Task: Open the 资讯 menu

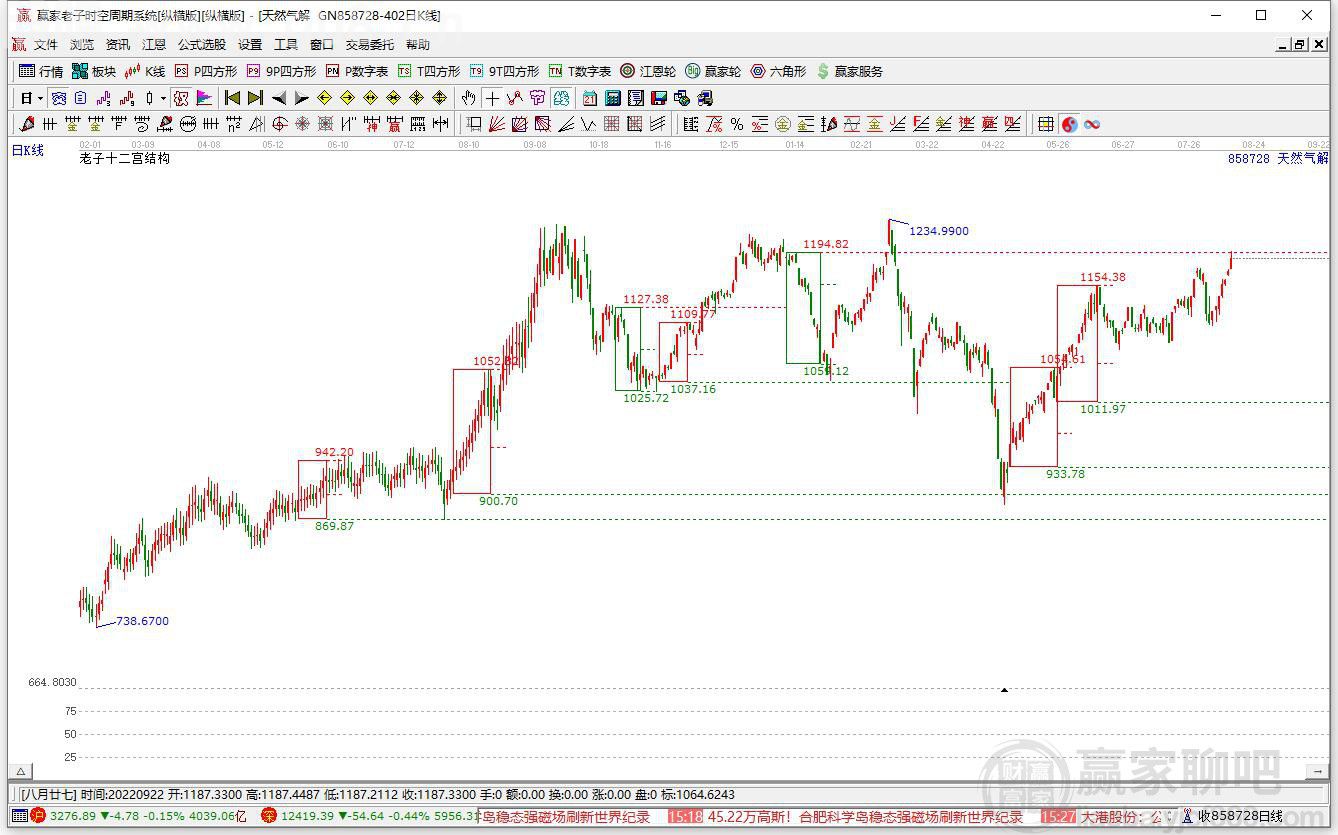Action: (x=118, y=45)
